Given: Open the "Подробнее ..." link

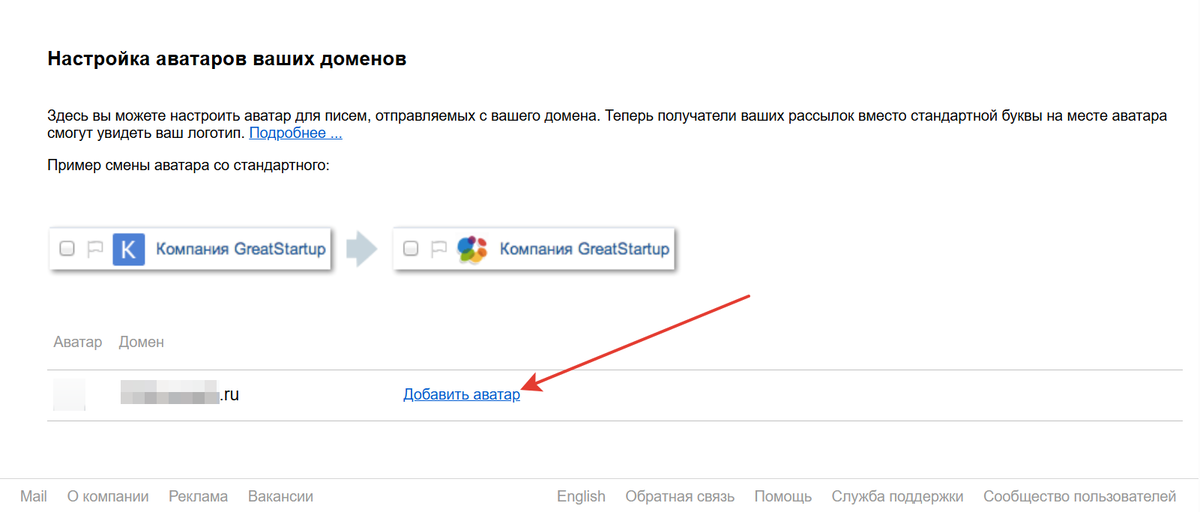Looking at the screenshot, I should [296, 133].
